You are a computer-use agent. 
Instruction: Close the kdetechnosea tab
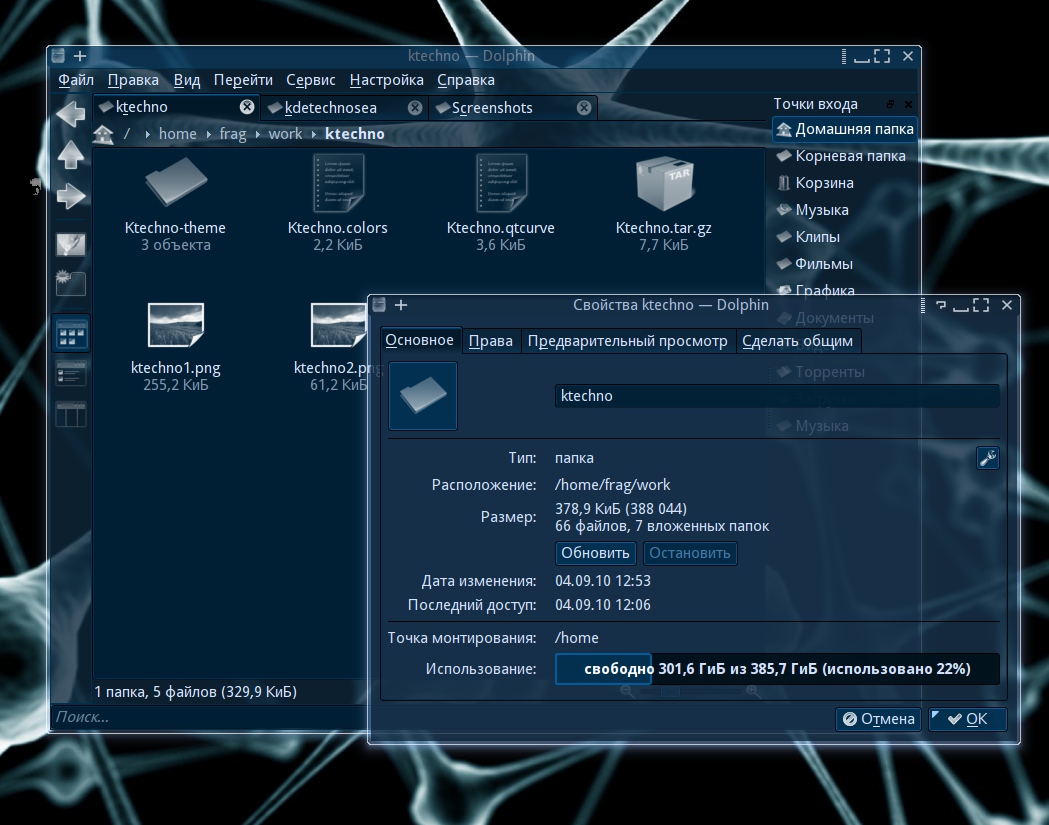click(x=415, y=108)
